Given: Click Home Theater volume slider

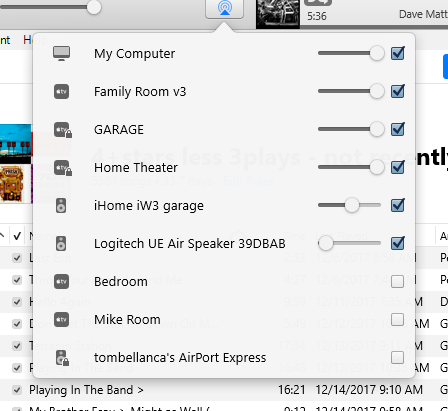Looking at the screenshot, I should [351, 167].
